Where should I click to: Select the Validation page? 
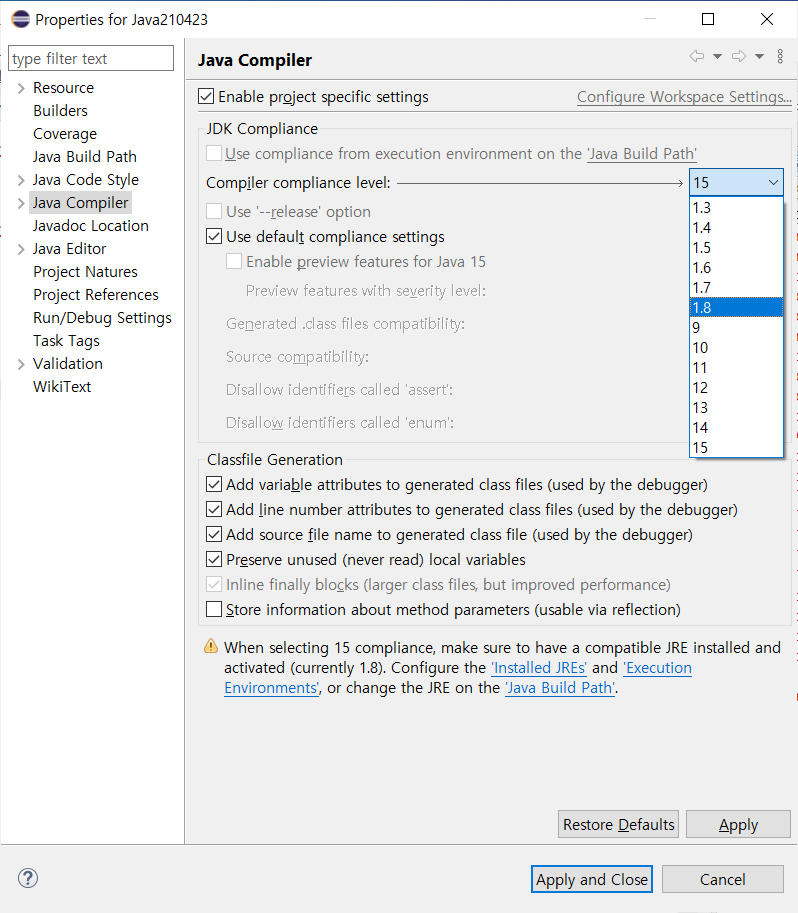coord(68,364)
